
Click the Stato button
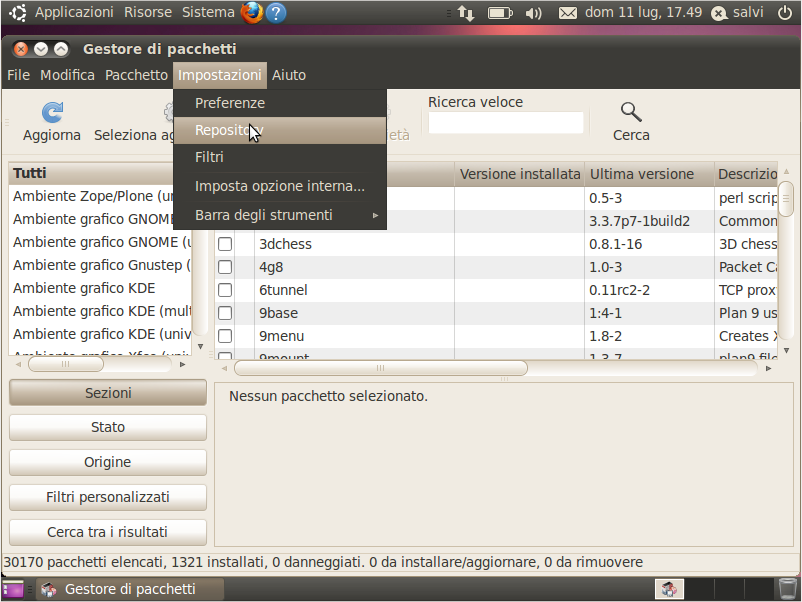click(x=108, y=427)
